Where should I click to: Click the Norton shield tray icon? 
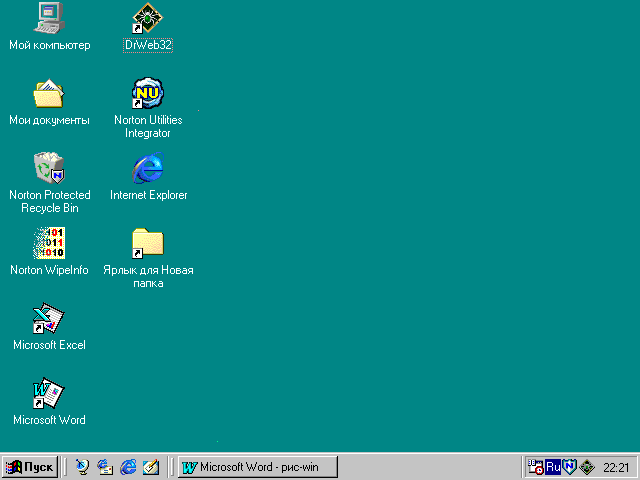pyautogui.click(x=570, y=467)
